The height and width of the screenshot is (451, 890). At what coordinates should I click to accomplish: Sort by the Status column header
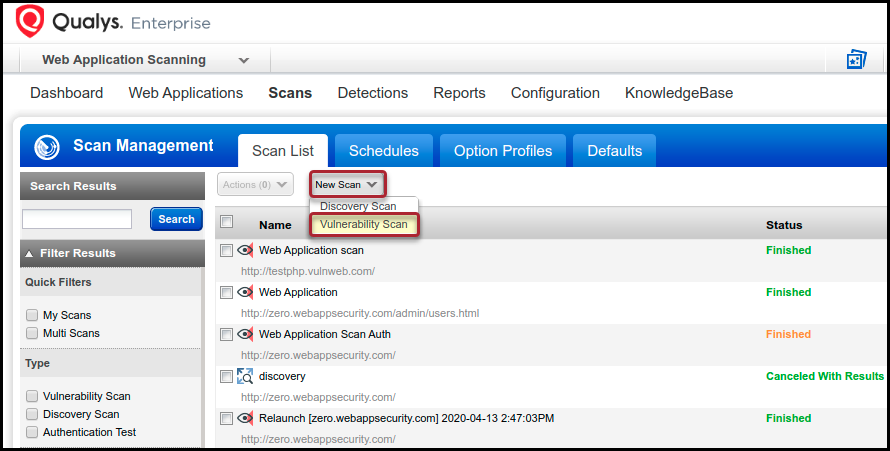pyautogui.click(x=784, y=225)
